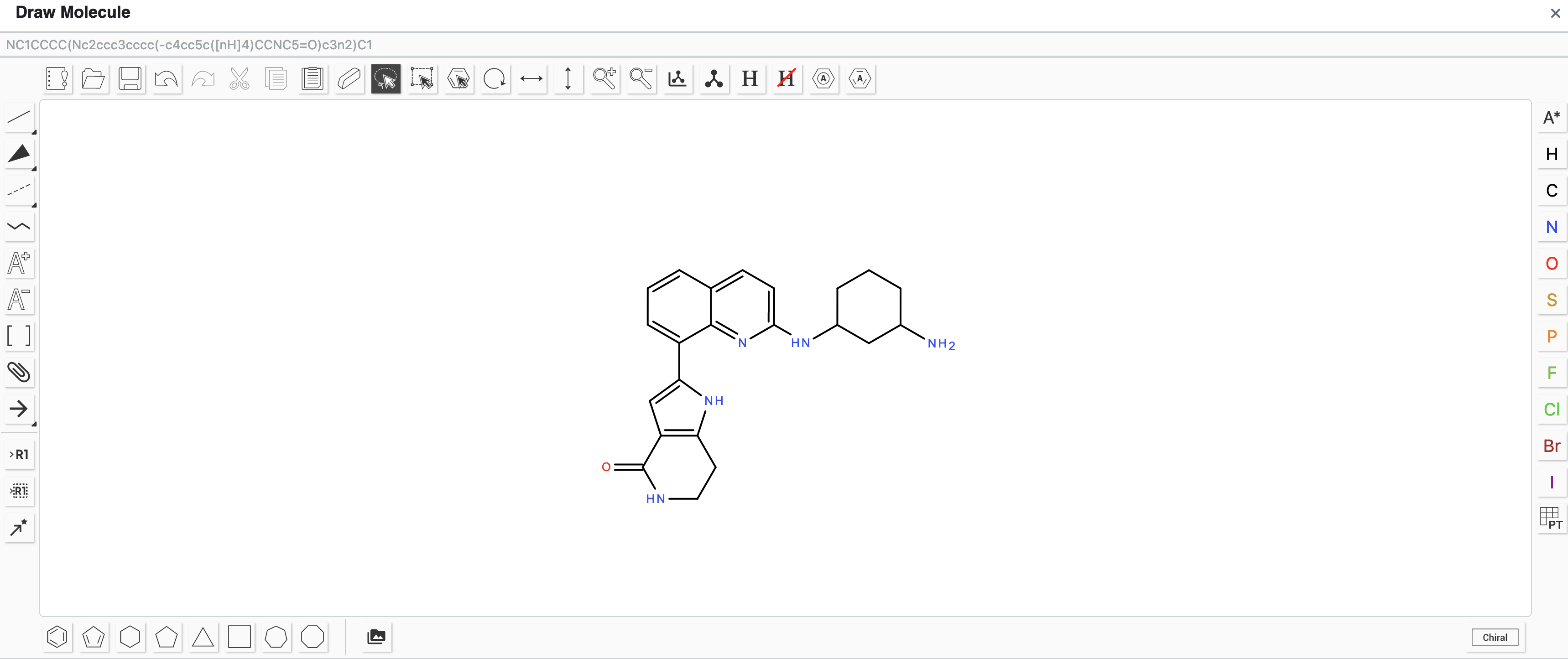Screen dimensions: 1568x659
Task: Copy the selected structure
Action: 276,78
